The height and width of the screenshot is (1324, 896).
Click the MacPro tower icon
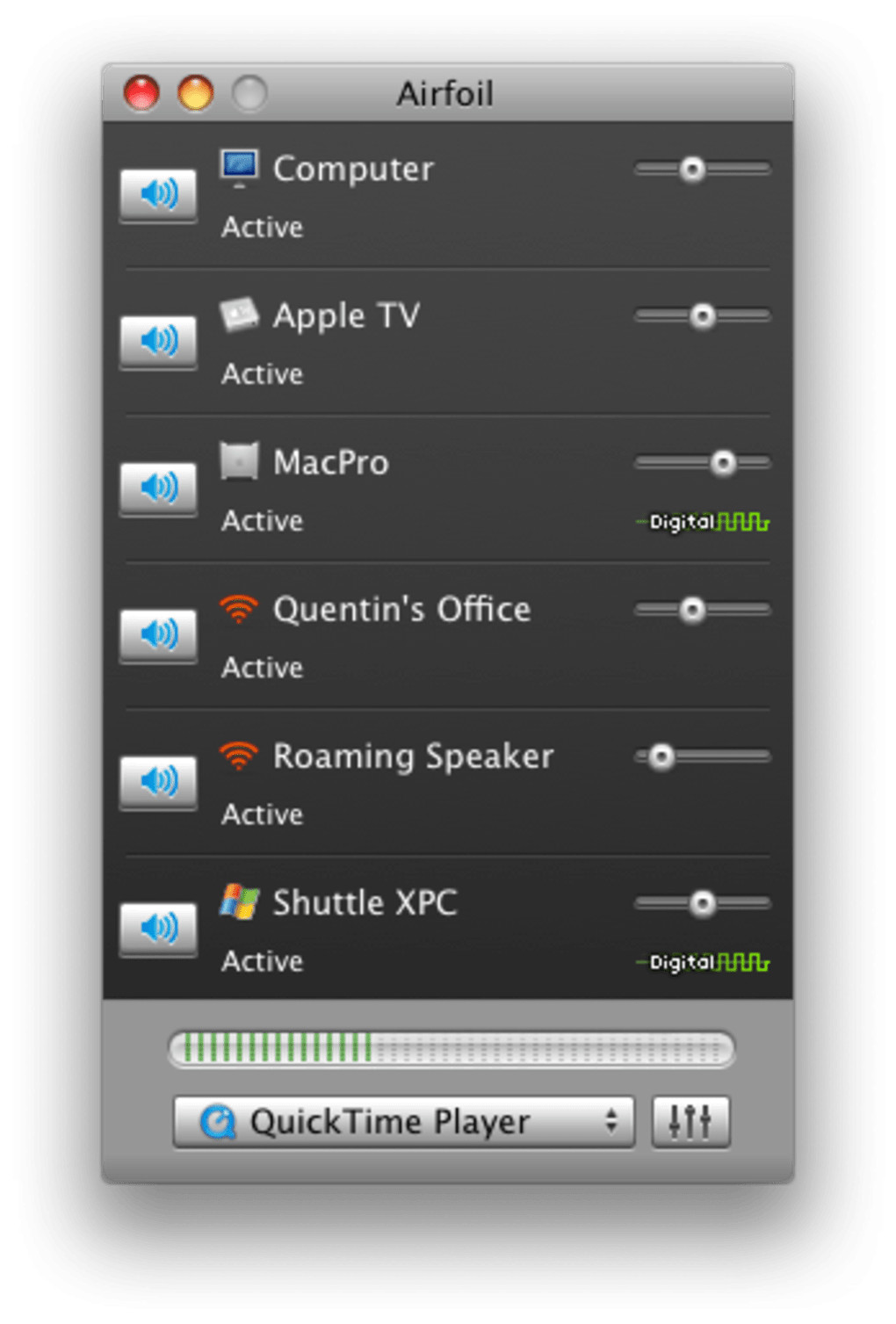pyautogui.click(x=239, y=461)
